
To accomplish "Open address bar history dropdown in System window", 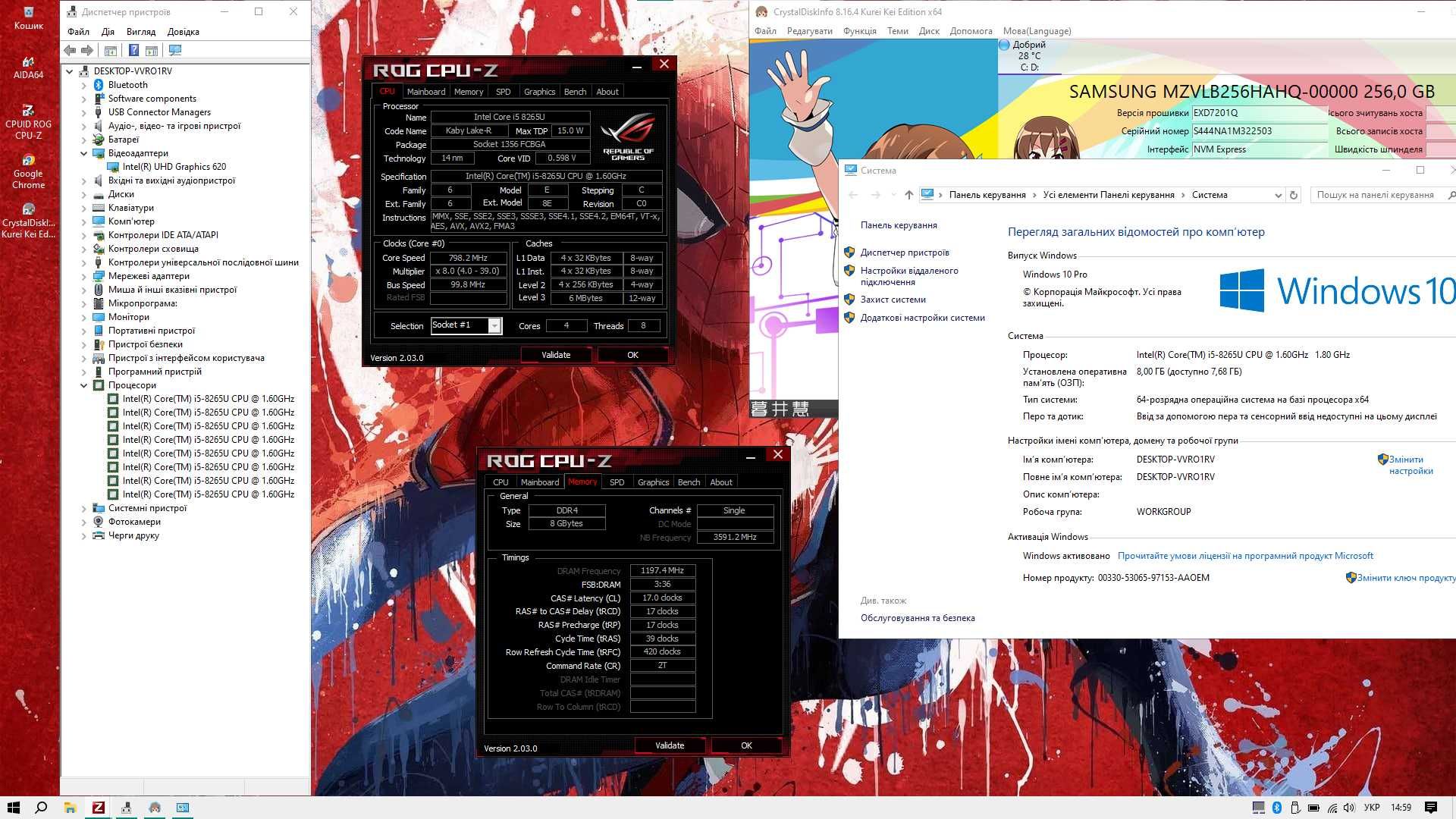I will pyautogui.click(x=1278, y=195).
